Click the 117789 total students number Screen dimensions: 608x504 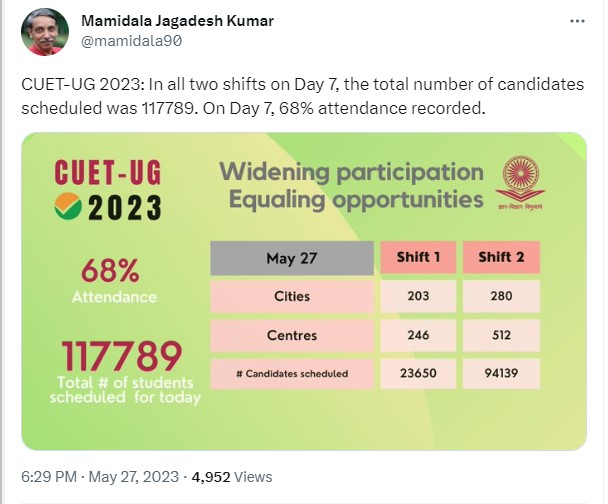123,355
